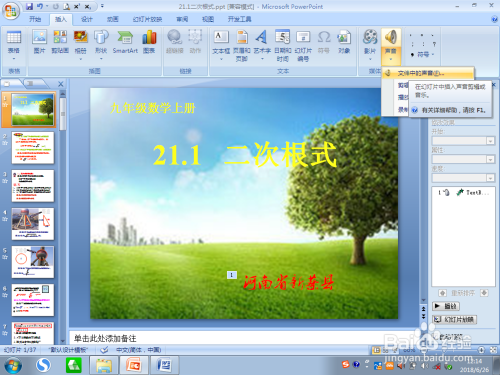Image resolution: width=500 pixels, height=375 pixels.
Task: Switch to the Design (设计) tab
Action: click(87, 19)
